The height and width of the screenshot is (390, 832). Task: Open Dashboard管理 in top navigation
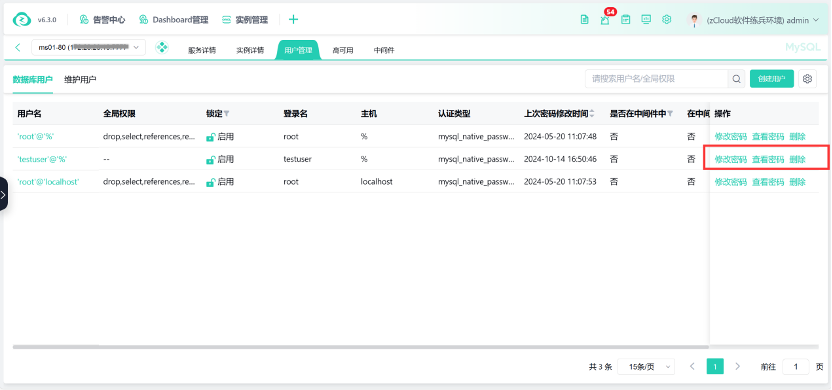pos(174,20)
